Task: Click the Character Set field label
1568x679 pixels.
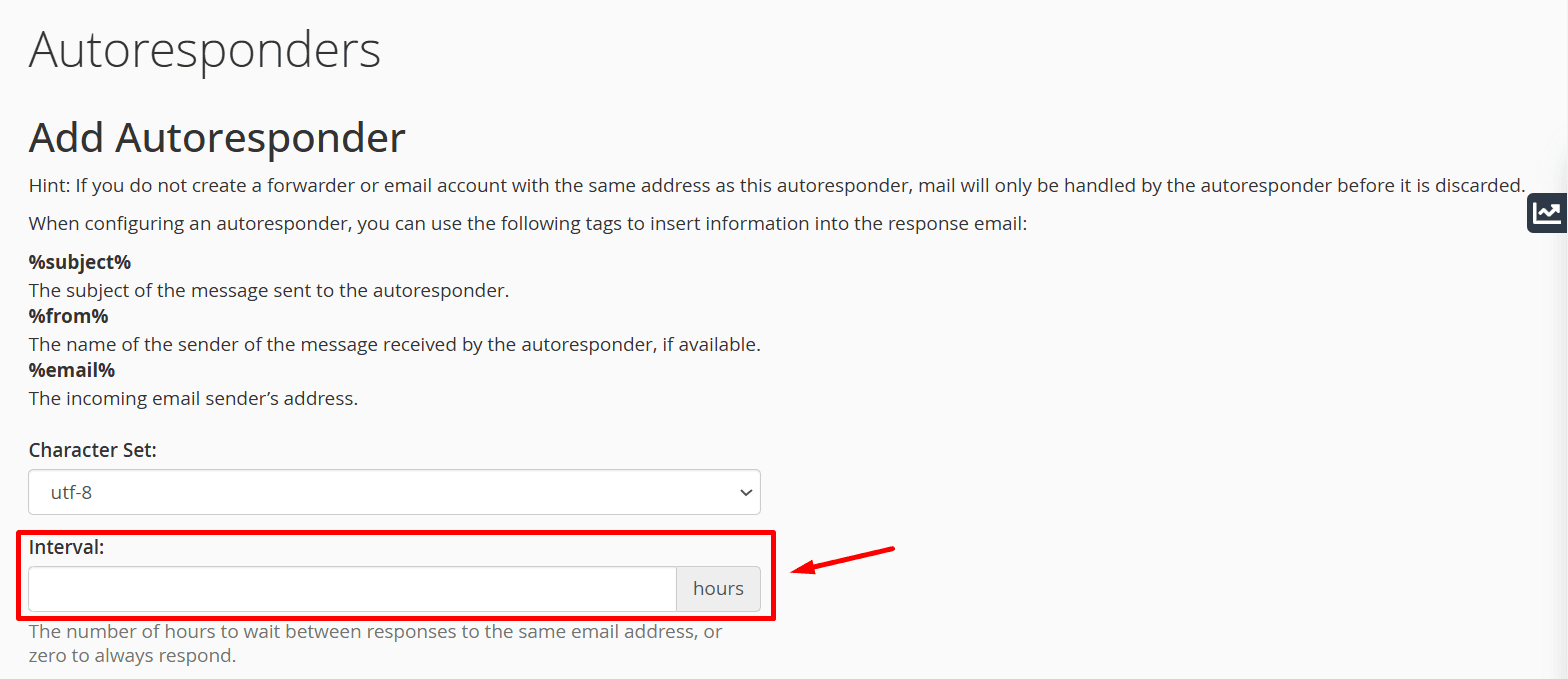Action: (x=92, y=450)
